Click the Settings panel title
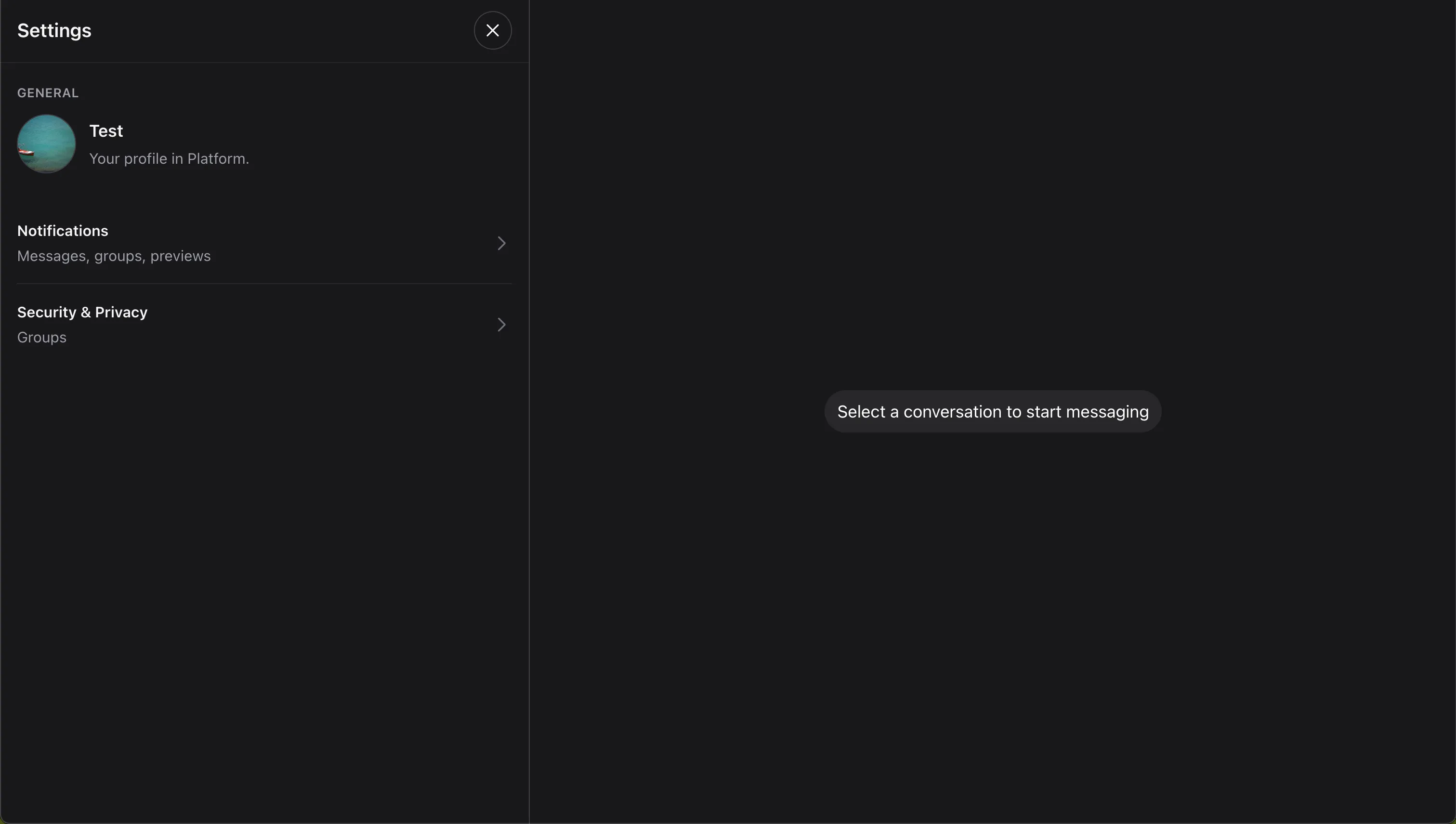 (54, 30)
